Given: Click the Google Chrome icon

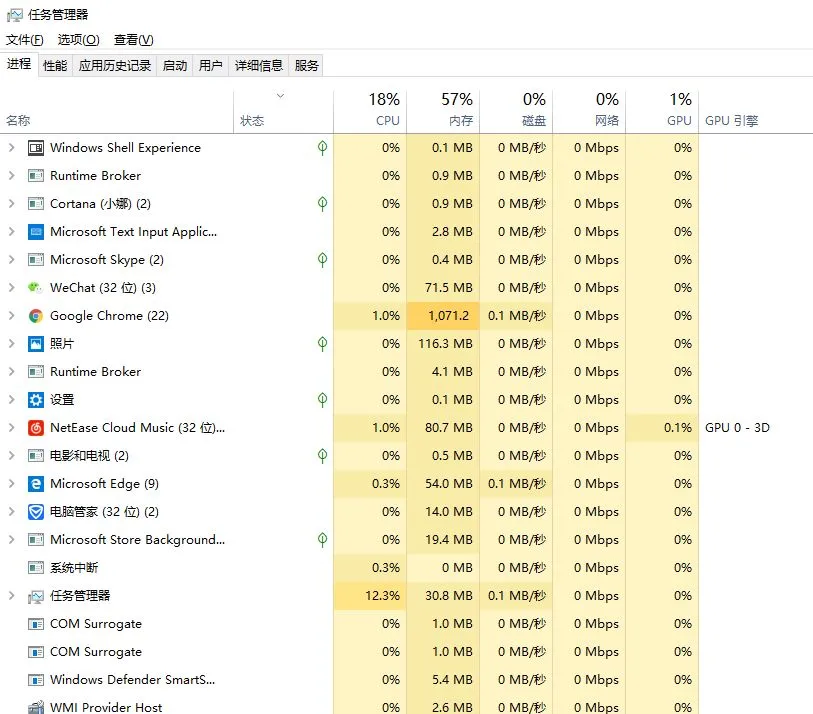Looking at the screenshot, I should pyautogui.click(x=36, y=316).
